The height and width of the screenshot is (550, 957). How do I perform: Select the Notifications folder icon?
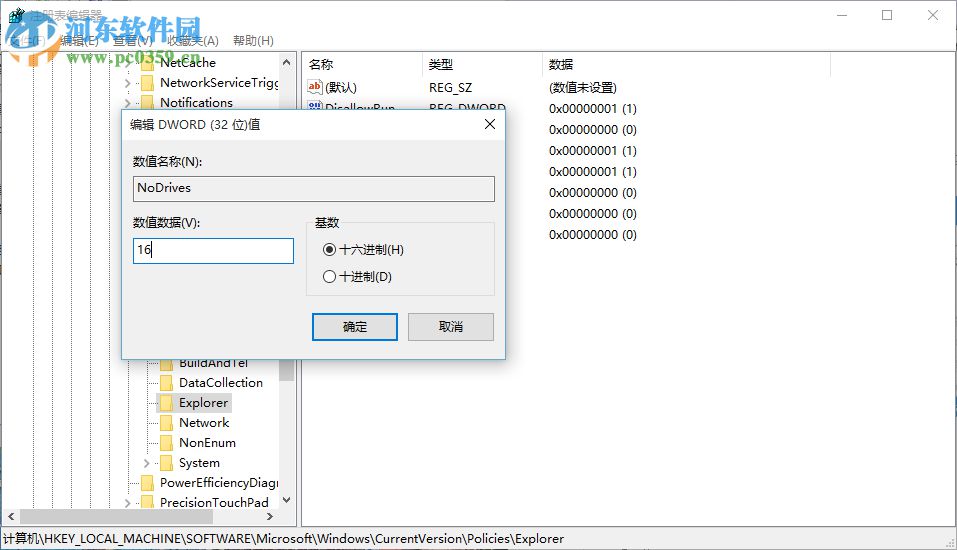click(147, 102)
